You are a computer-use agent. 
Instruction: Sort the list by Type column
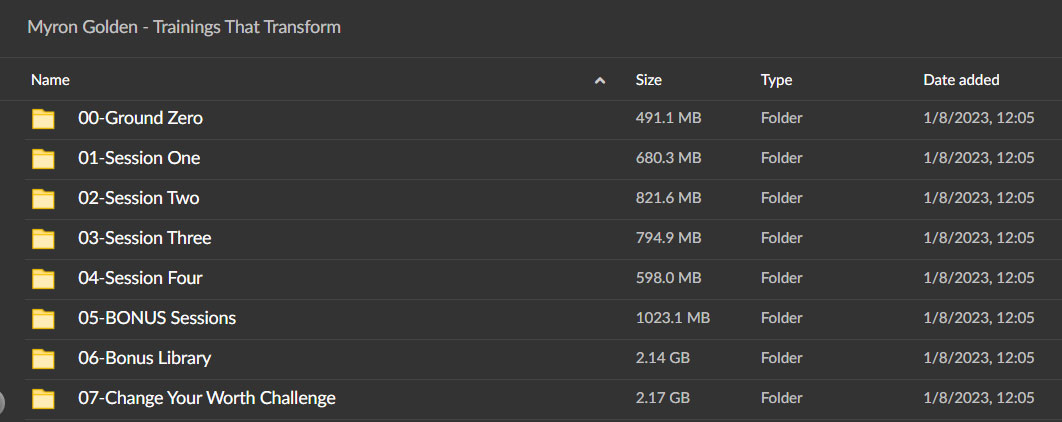click(776, 80)
